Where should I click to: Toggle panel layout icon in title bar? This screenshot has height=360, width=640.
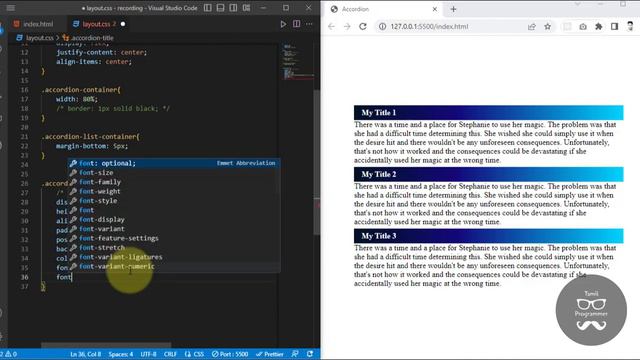tap(220, 8)
